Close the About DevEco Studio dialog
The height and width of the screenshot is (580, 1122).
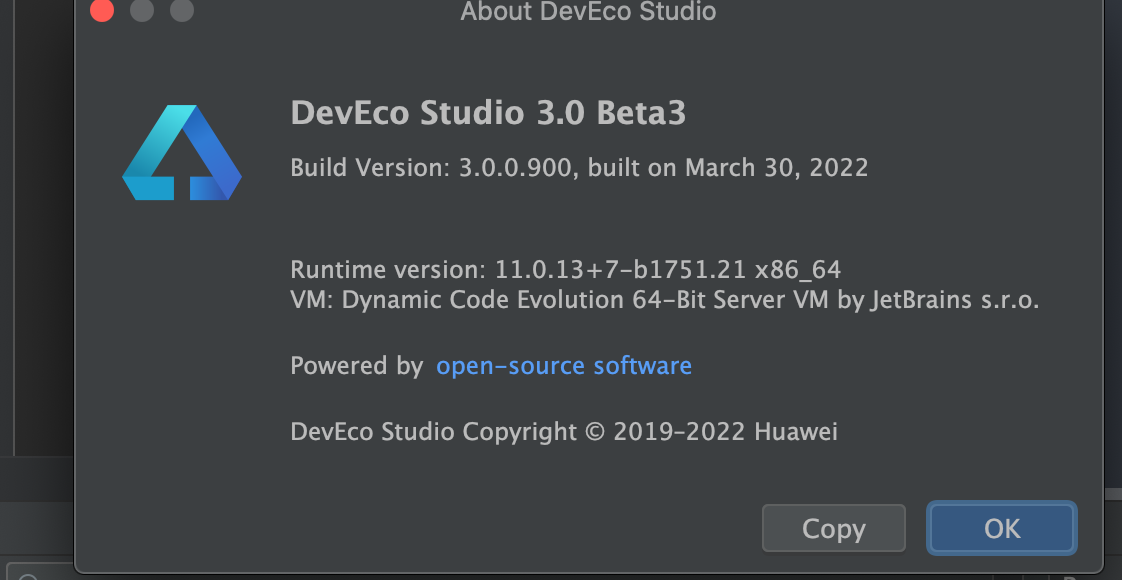click(102, 11)
